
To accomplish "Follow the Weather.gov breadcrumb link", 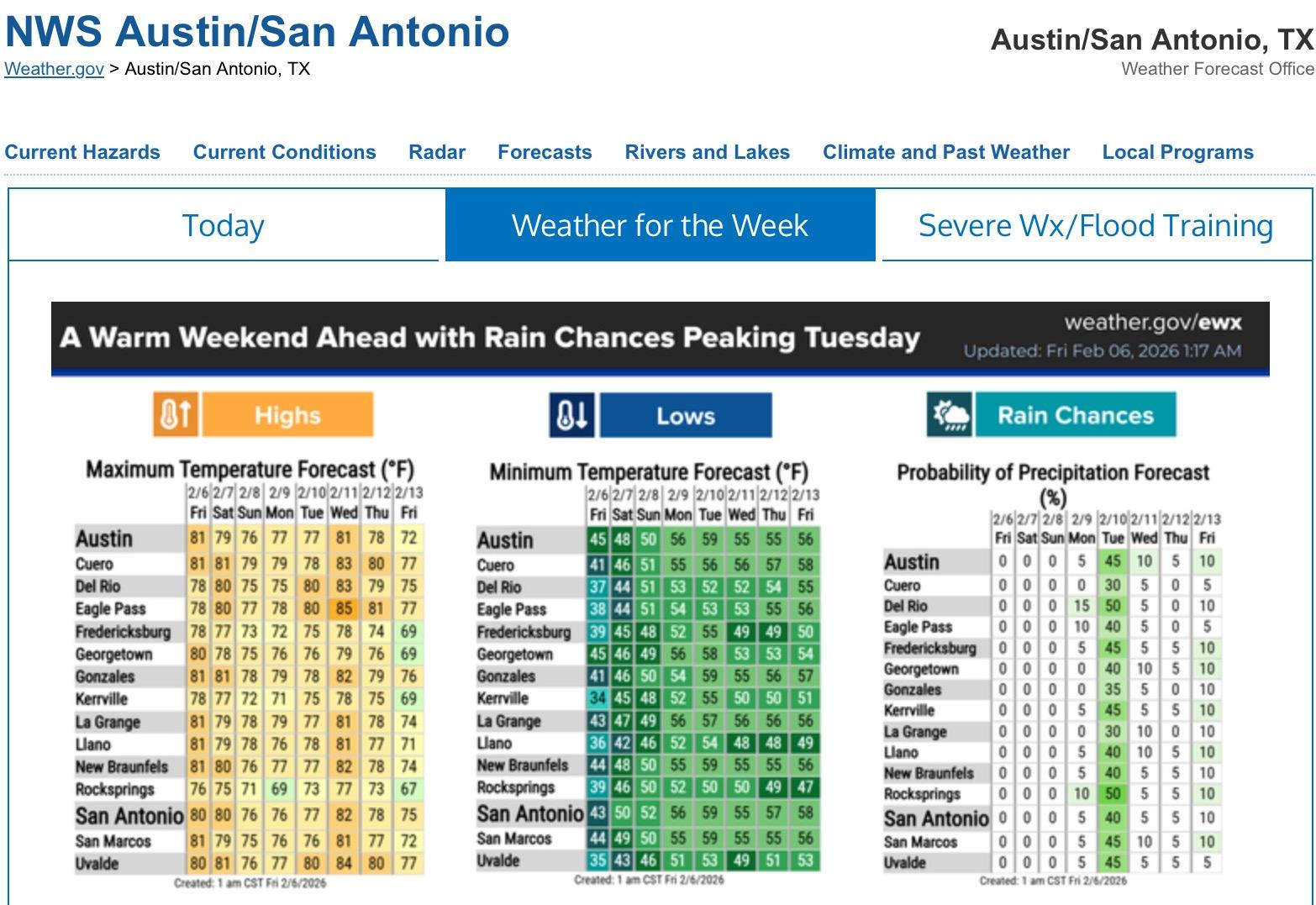I will click(x=54, y=69).
